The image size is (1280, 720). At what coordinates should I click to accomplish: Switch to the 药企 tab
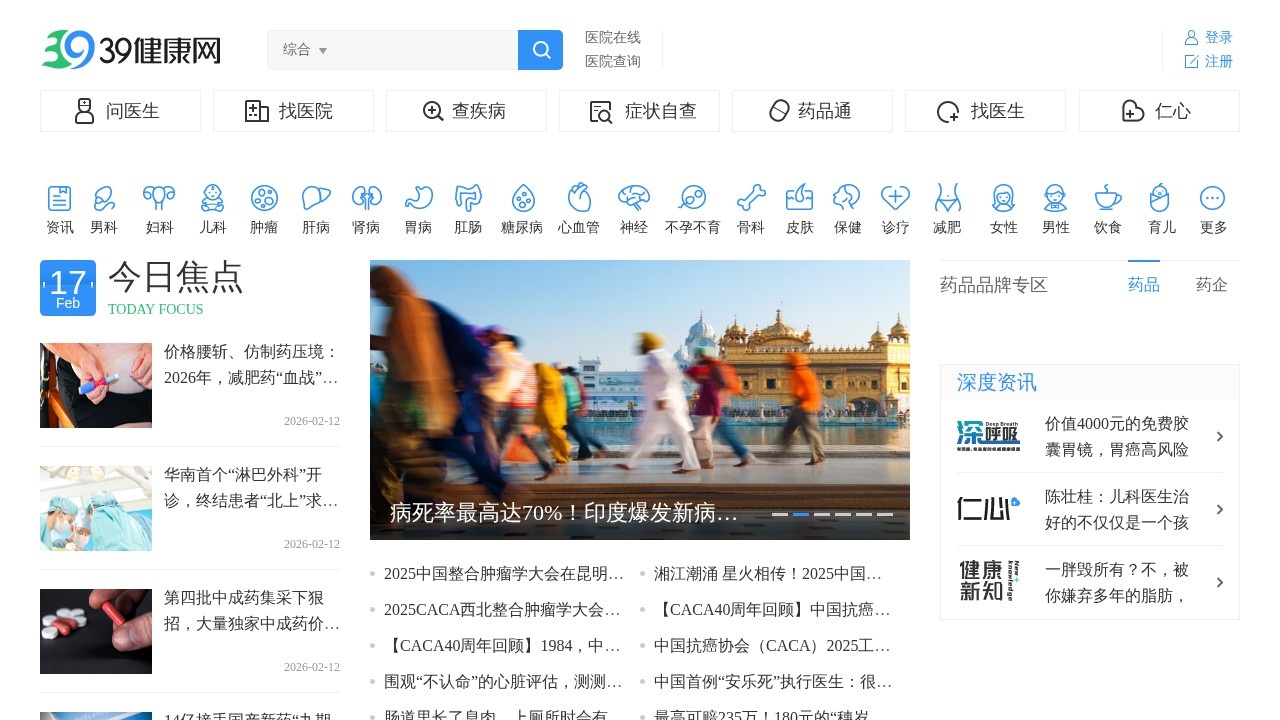click(x=1211, y=285)
